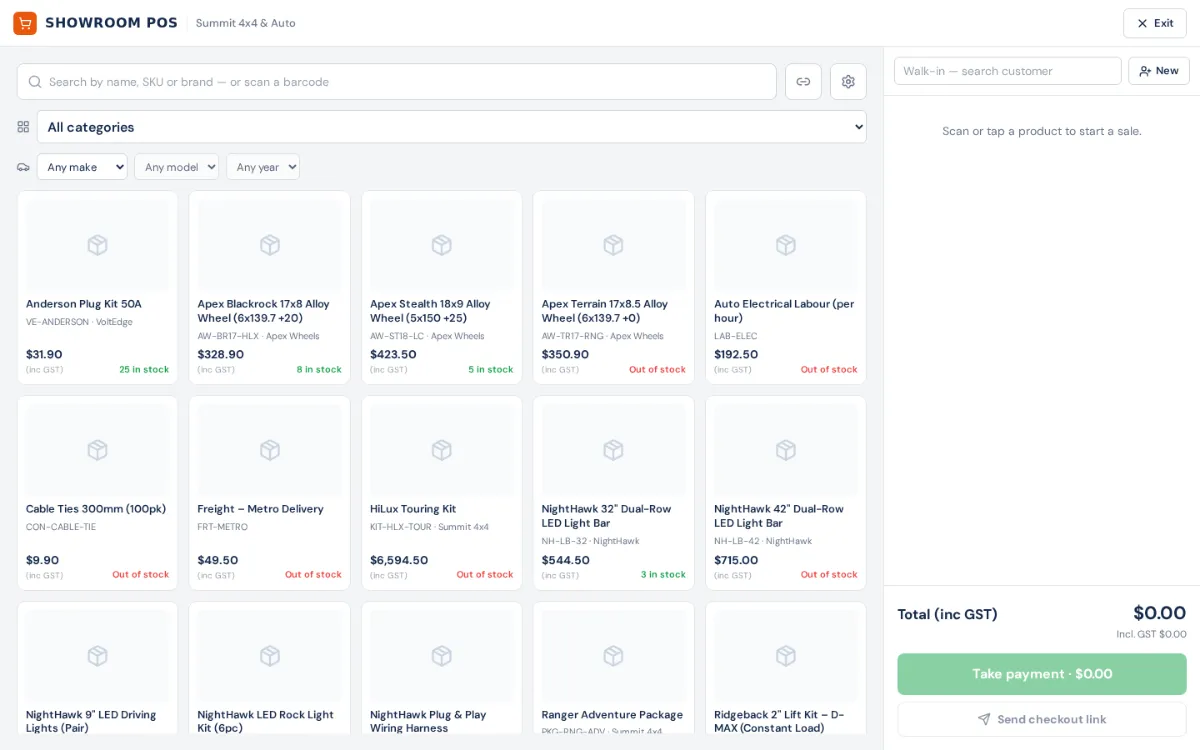Click the Apex Stealth 18x9 wheel placeholder image
The height and width of the screenshot is (750, 1200).
(441, 245)
